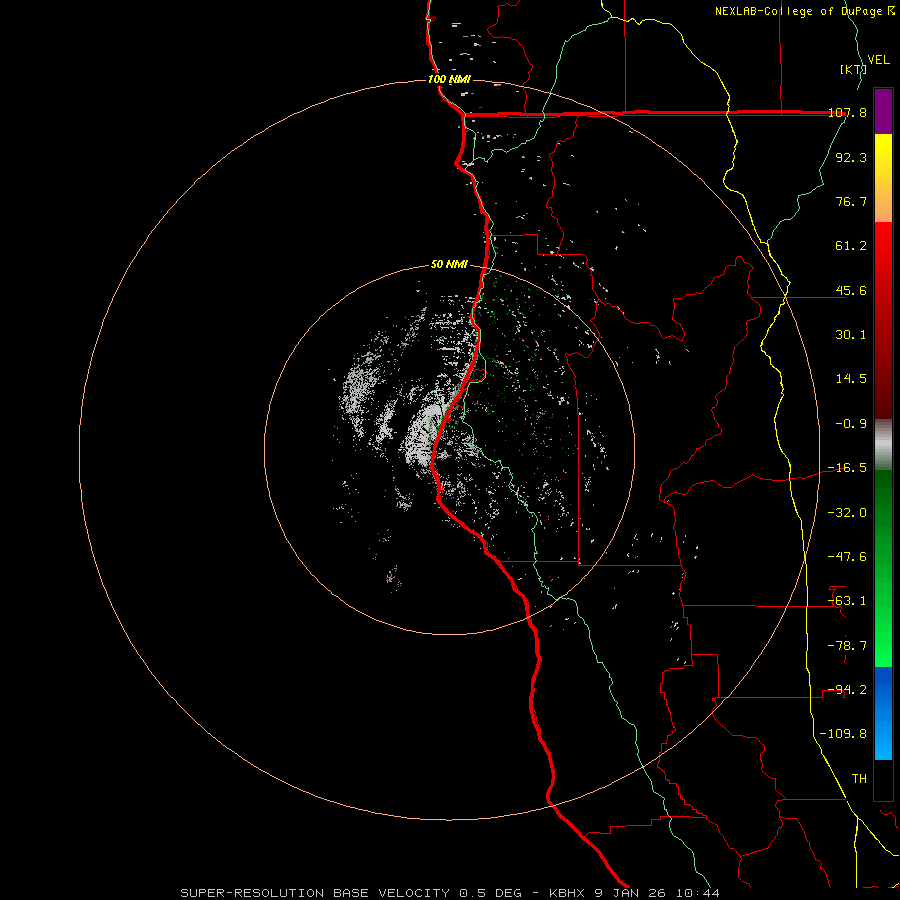The image size is (900, 900).
Task: Click the 61.2 scale value
Action: click(x=851, y=246)
